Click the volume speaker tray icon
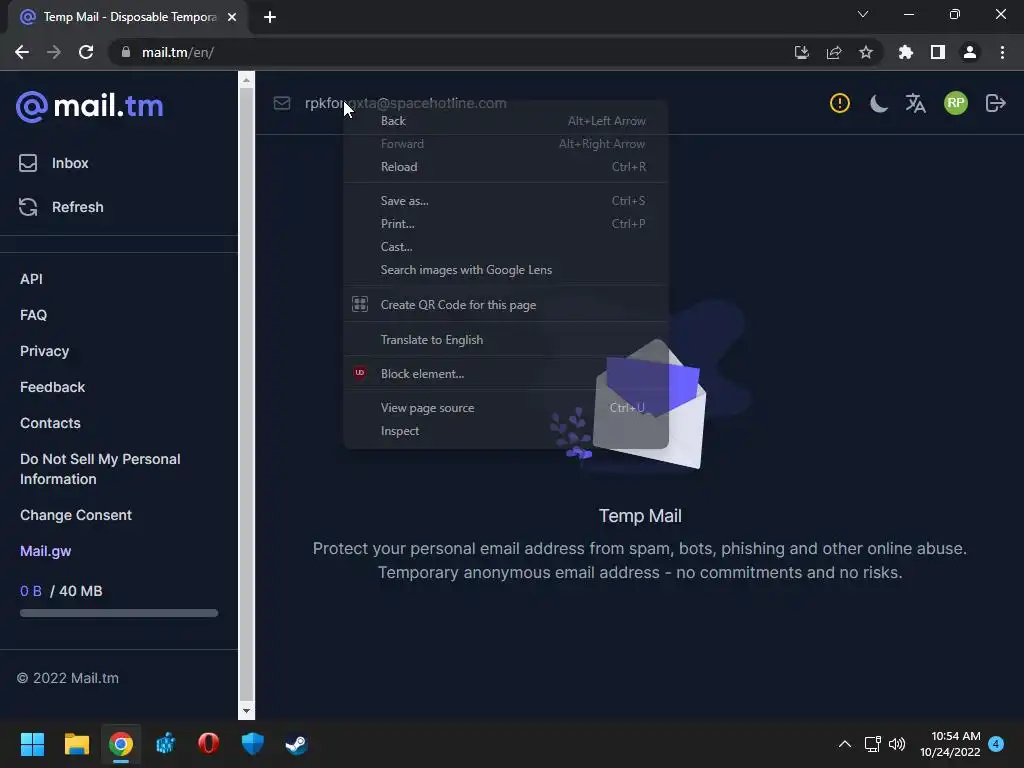This screenshot has width=1024, height=768. [897, 744]
